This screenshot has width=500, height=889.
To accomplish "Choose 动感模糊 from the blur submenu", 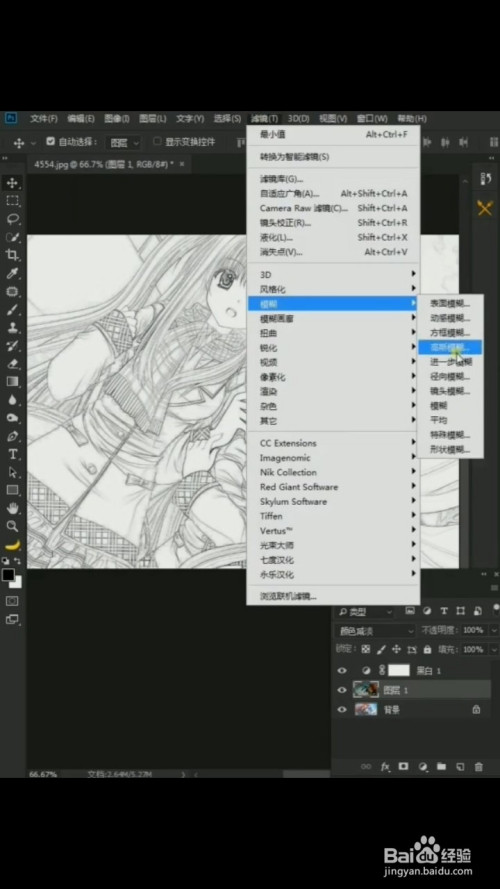I will click(x=450, y=318).
